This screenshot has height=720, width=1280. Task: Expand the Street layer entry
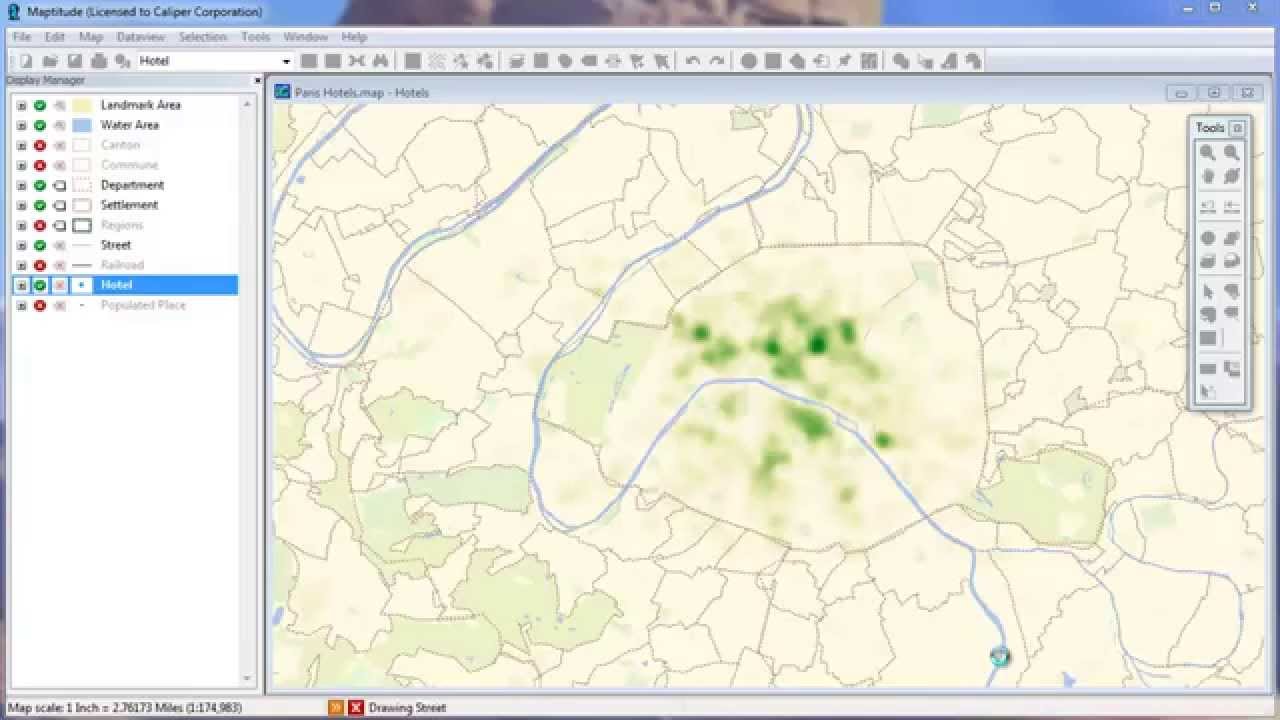[x=22, y=245]
